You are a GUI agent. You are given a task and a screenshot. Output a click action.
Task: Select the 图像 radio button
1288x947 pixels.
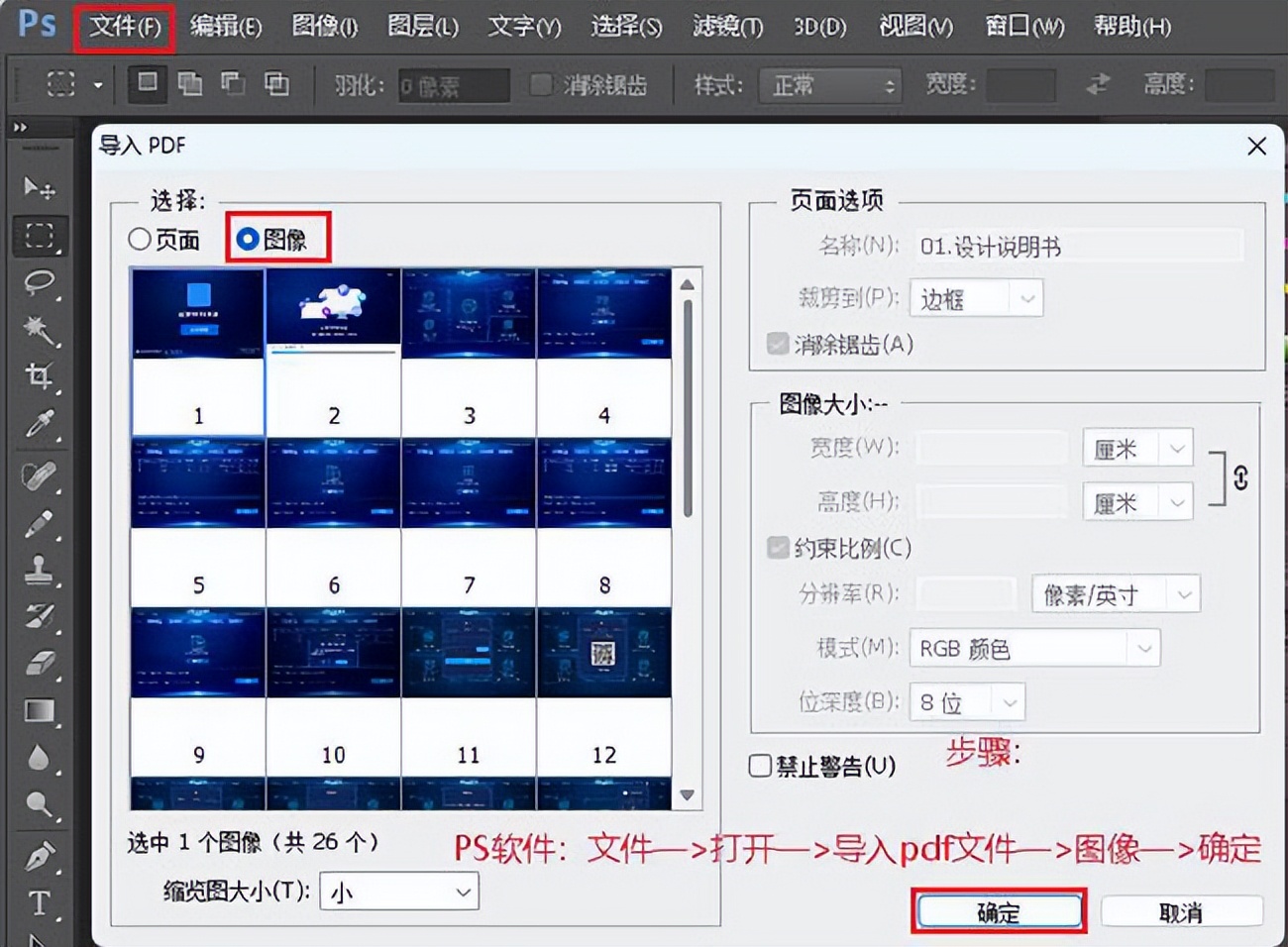[x=248, y=238]
